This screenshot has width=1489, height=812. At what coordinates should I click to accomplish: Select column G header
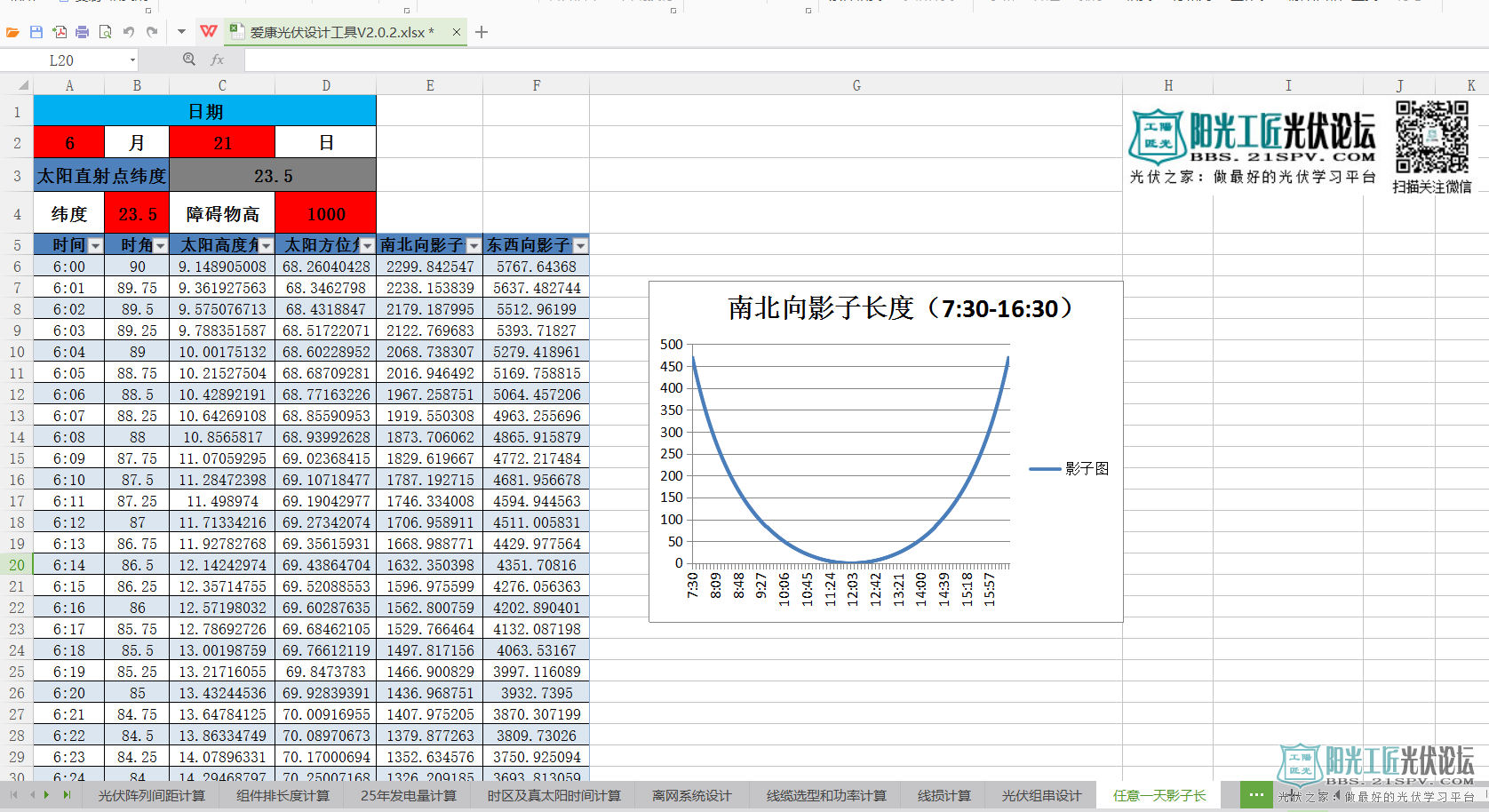(856, 86)
